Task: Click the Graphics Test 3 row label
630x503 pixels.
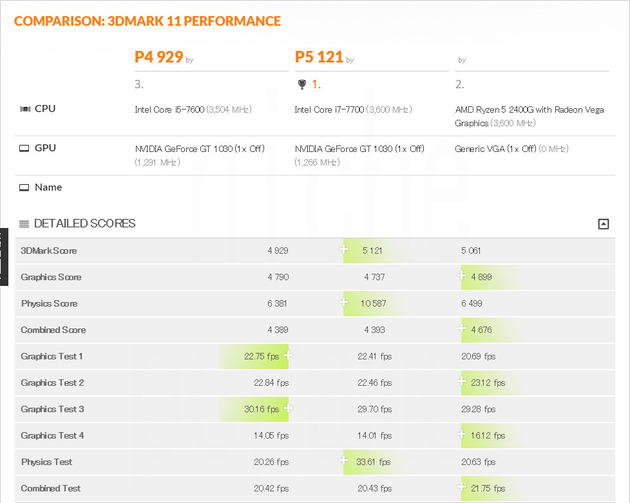Action: click(x=52, y=409)
